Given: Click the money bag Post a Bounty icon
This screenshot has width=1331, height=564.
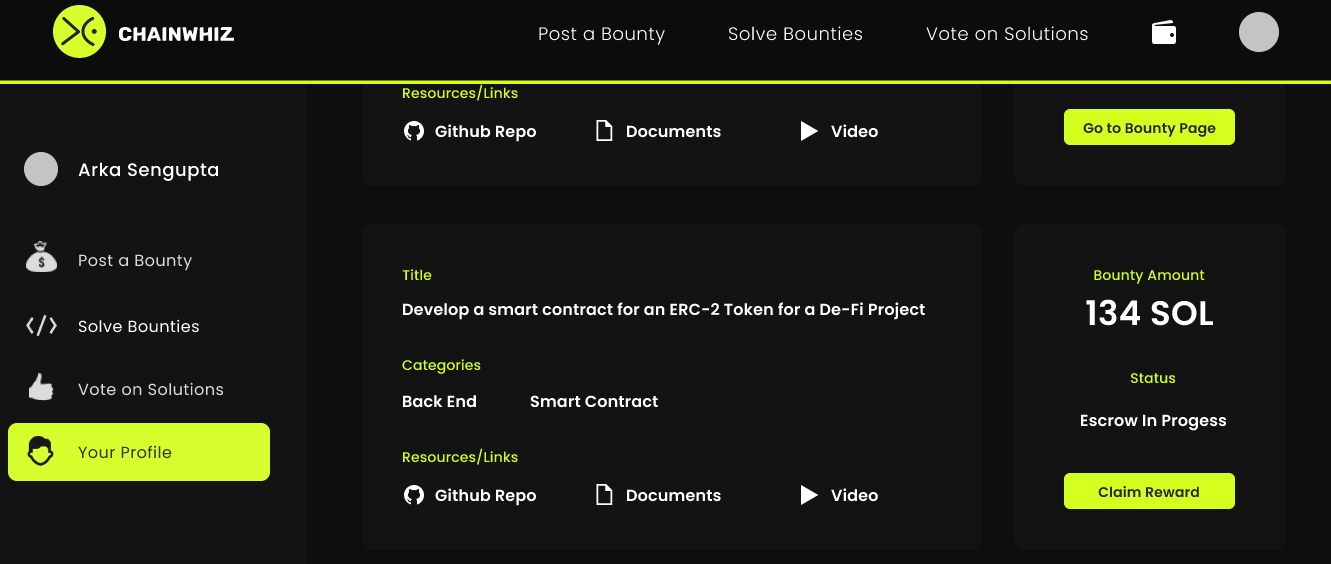Looking at the screenshot, I should (41, 257).
